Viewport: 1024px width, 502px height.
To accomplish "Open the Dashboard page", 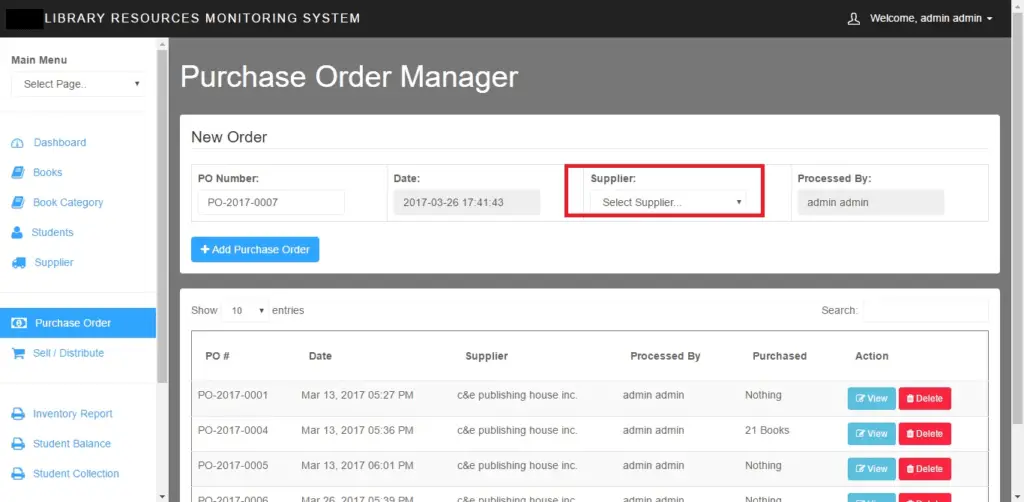I will pyautogui.click(x=60, y=142).
